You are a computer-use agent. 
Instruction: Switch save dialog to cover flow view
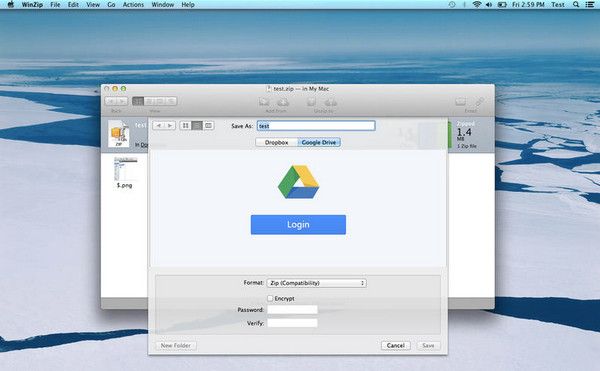click(209, 125)
